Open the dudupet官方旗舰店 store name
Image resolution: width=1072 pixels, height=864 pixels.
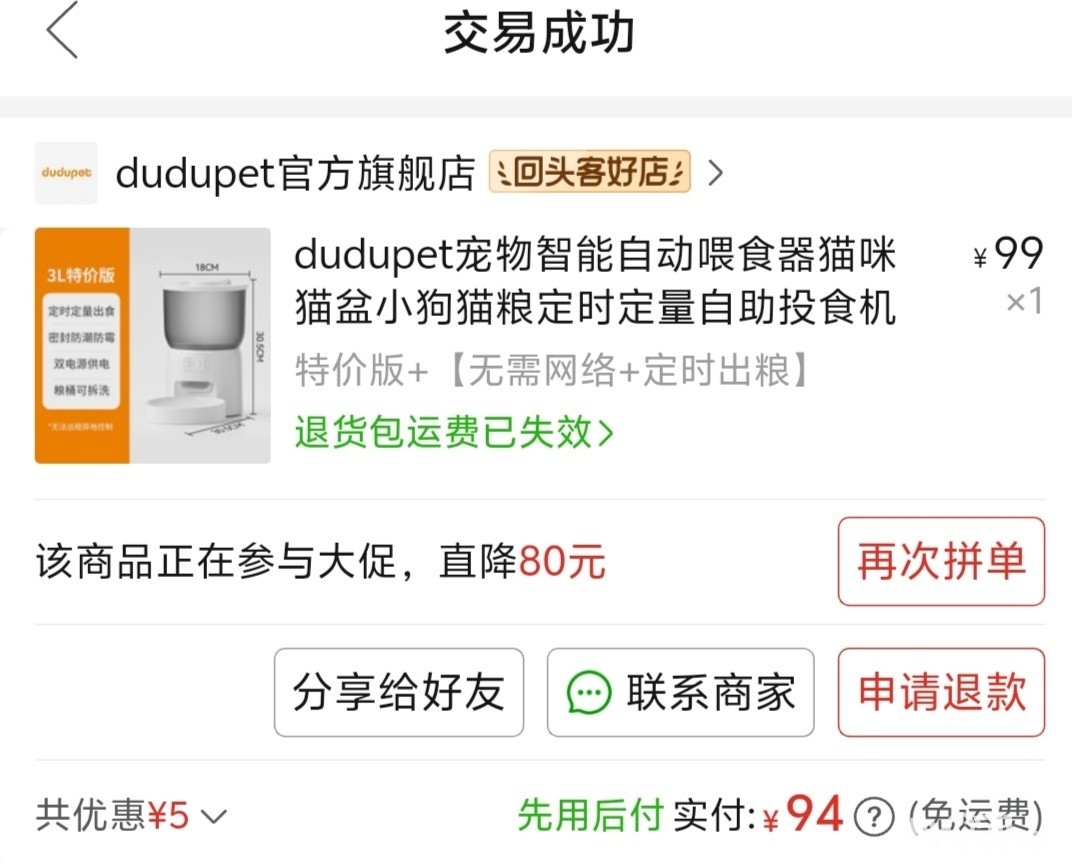click(295, 173)
